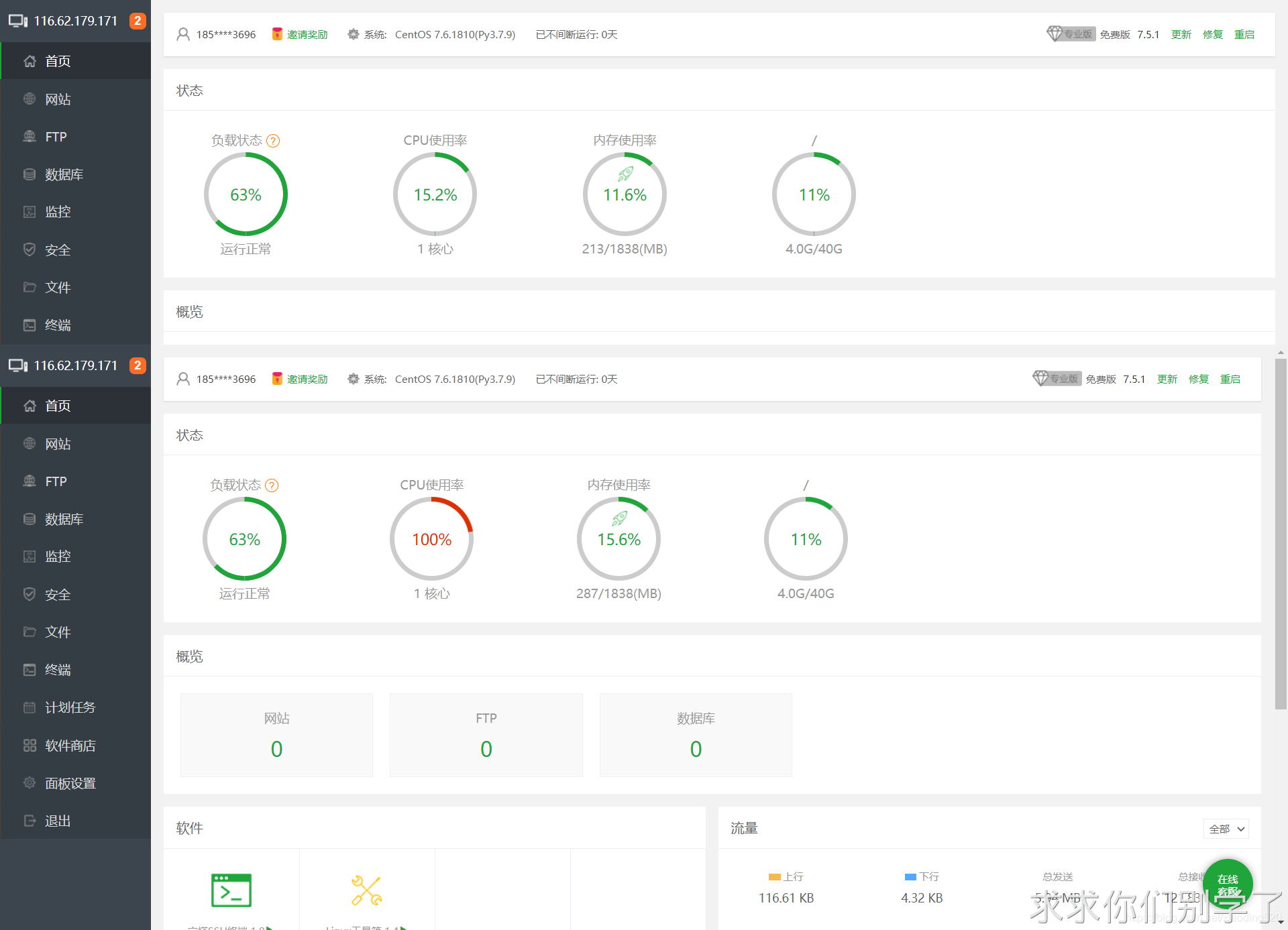Click the 100% CPU usage gauge
This screenshot has height=930, width=1288.
pos(431,539)
